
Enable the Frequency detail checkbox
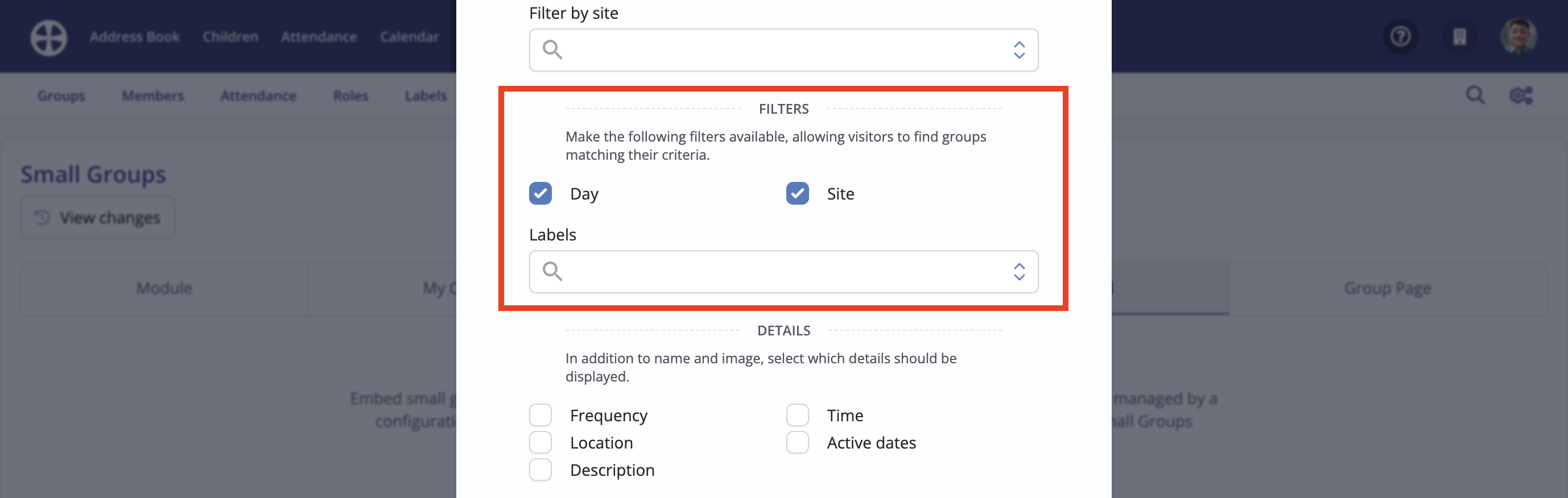click(540, 416)
